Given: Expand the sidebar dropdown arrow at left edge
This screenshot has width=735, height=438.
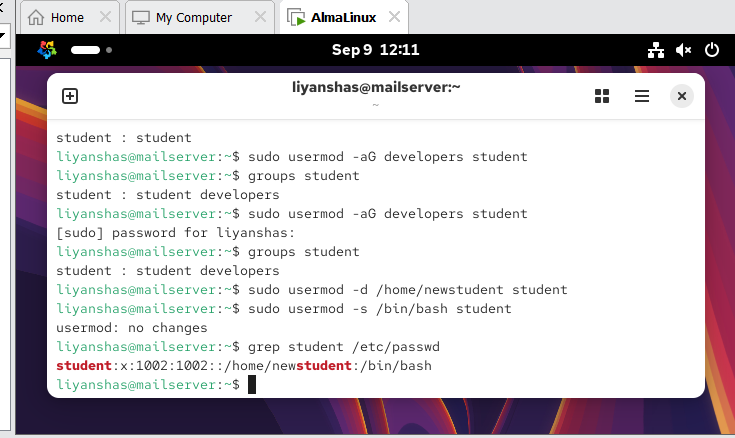Looking at the screenshot, I should pyautogui.click(x=2, y=36).
